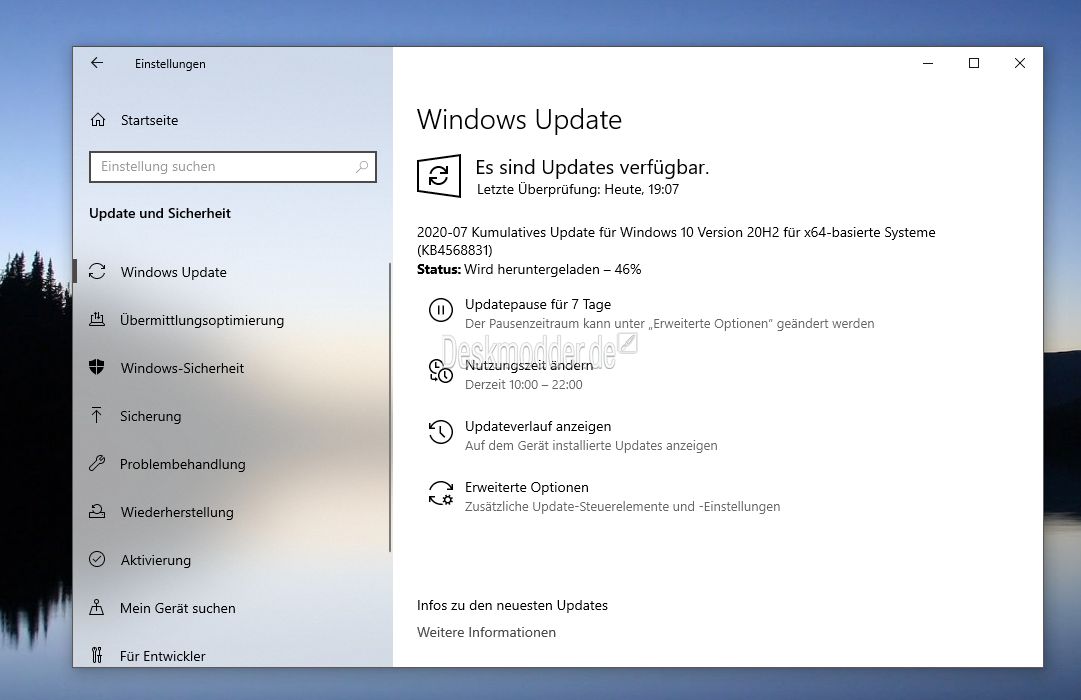The width and height of the screenshot is (1081, 700).
Task: Maximize the Einstellungen window
Action: coord(973,63)
